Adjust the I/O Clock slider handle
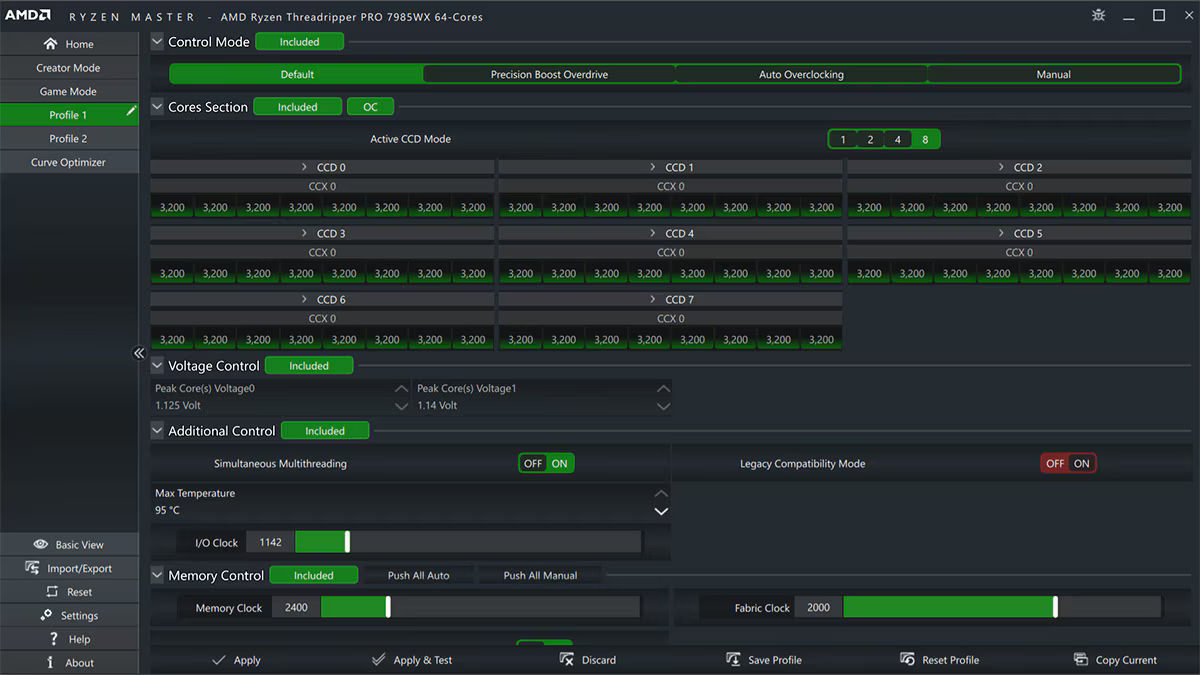 click(x=347, y=542)
